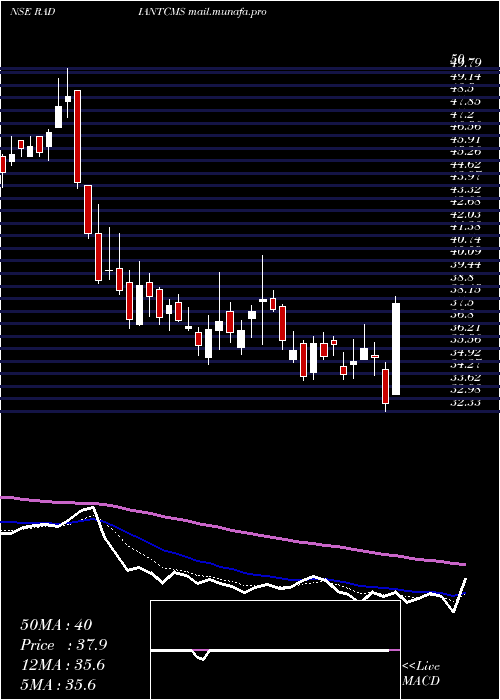Click the 34.92 price axis label
Screen dimensions: 500x700
[x=465, y=353]
